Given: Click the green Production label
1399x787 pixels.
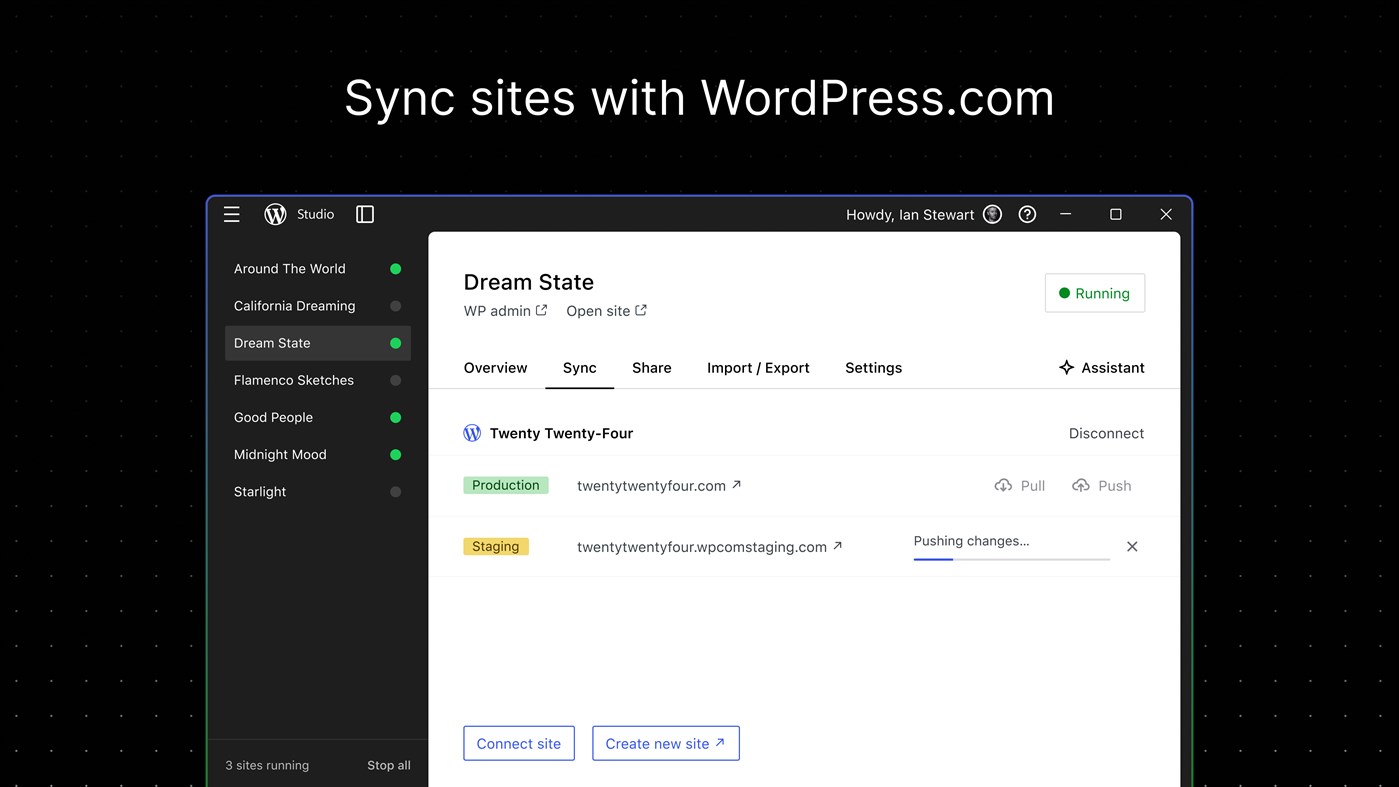Looking at the screenshot, I should pos(506,485).
